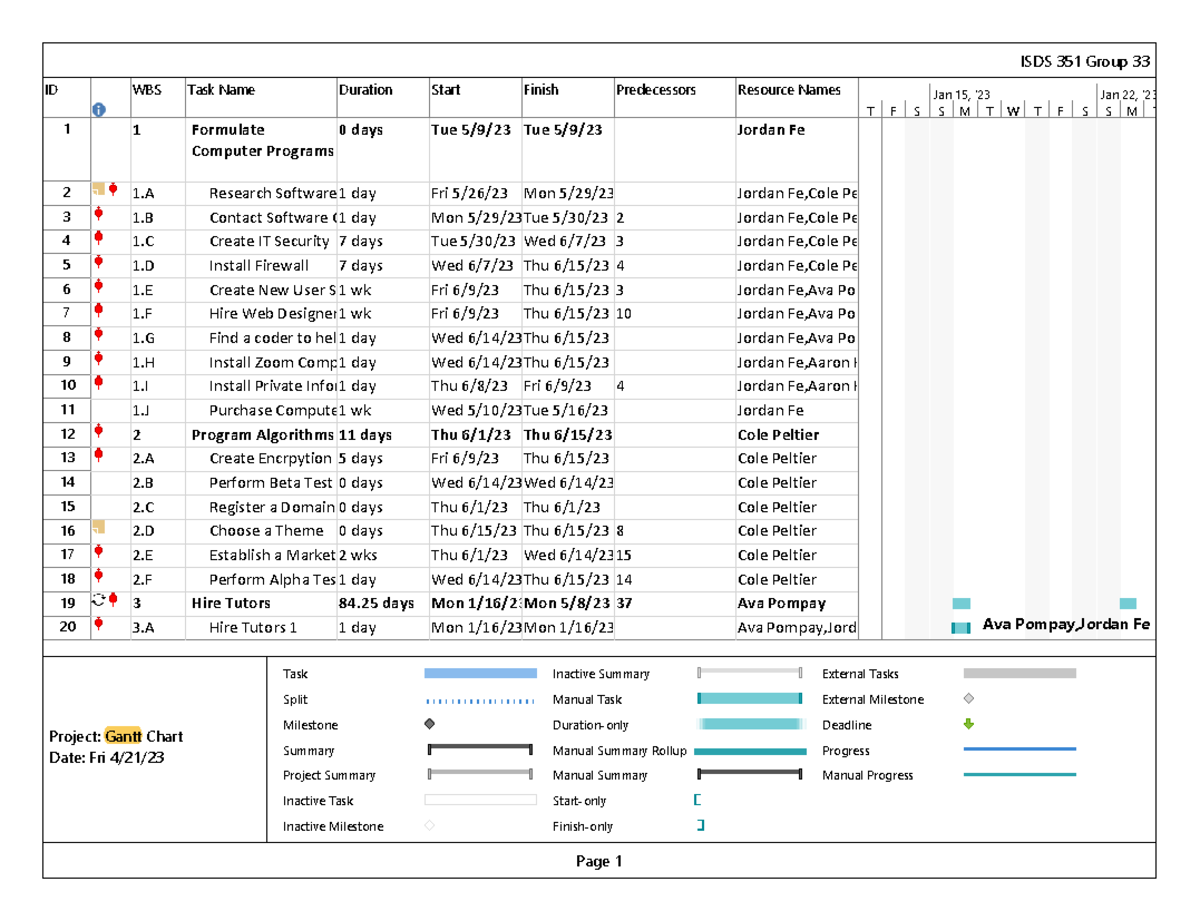Image resolution: width=1200 pixels, height=921 pixels.
Task: Click the Inactive Milestone icon in the legend
Action: (429, 825)
